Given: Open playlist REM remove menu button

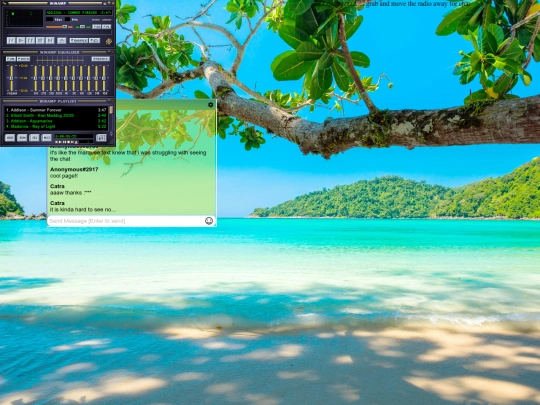Looking at the screenshot, I should pos(22,138).
